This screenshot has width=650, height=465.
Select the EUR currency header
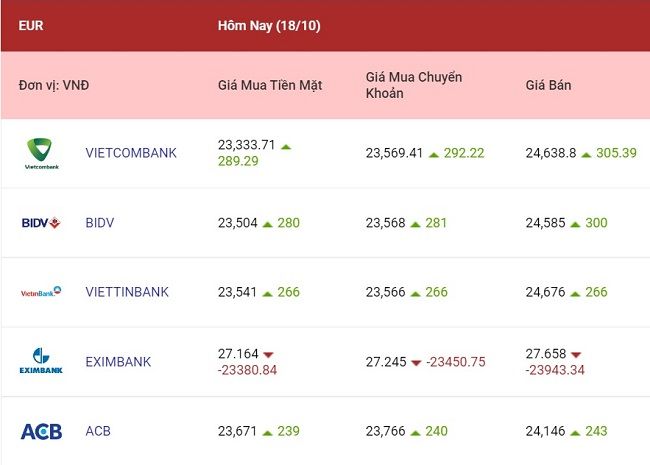coord(31,26)
